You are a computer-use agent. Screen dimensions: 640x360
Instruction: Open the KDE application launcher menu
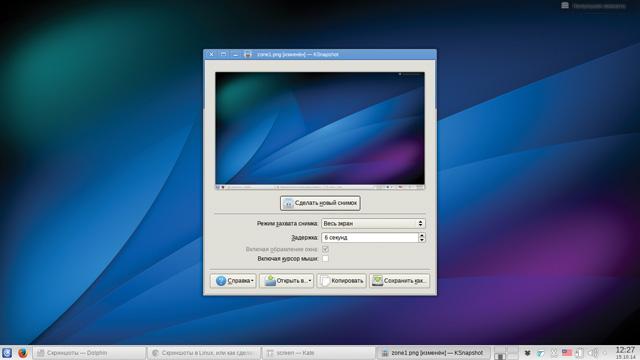click(7, 353)
